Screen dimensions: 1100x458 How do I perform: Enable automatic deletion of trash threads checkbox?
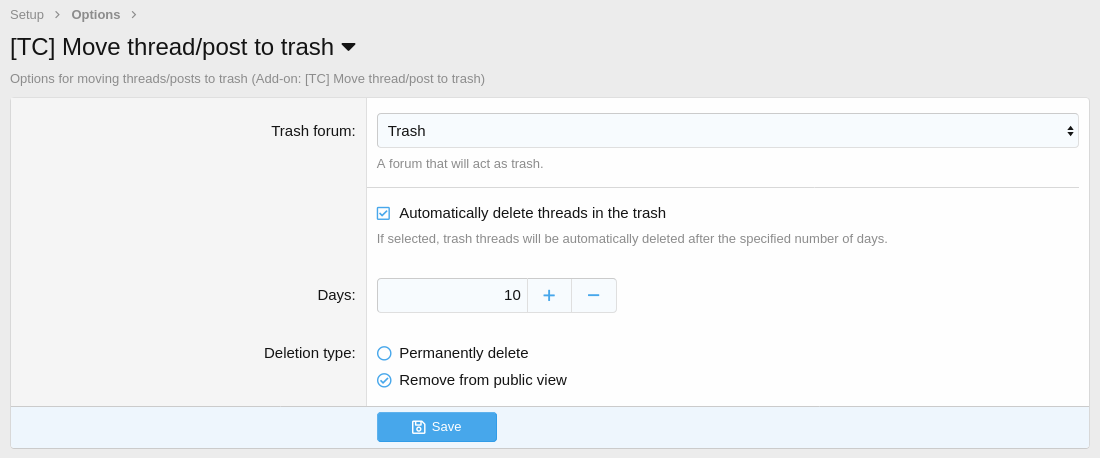(x=383, y=213)
